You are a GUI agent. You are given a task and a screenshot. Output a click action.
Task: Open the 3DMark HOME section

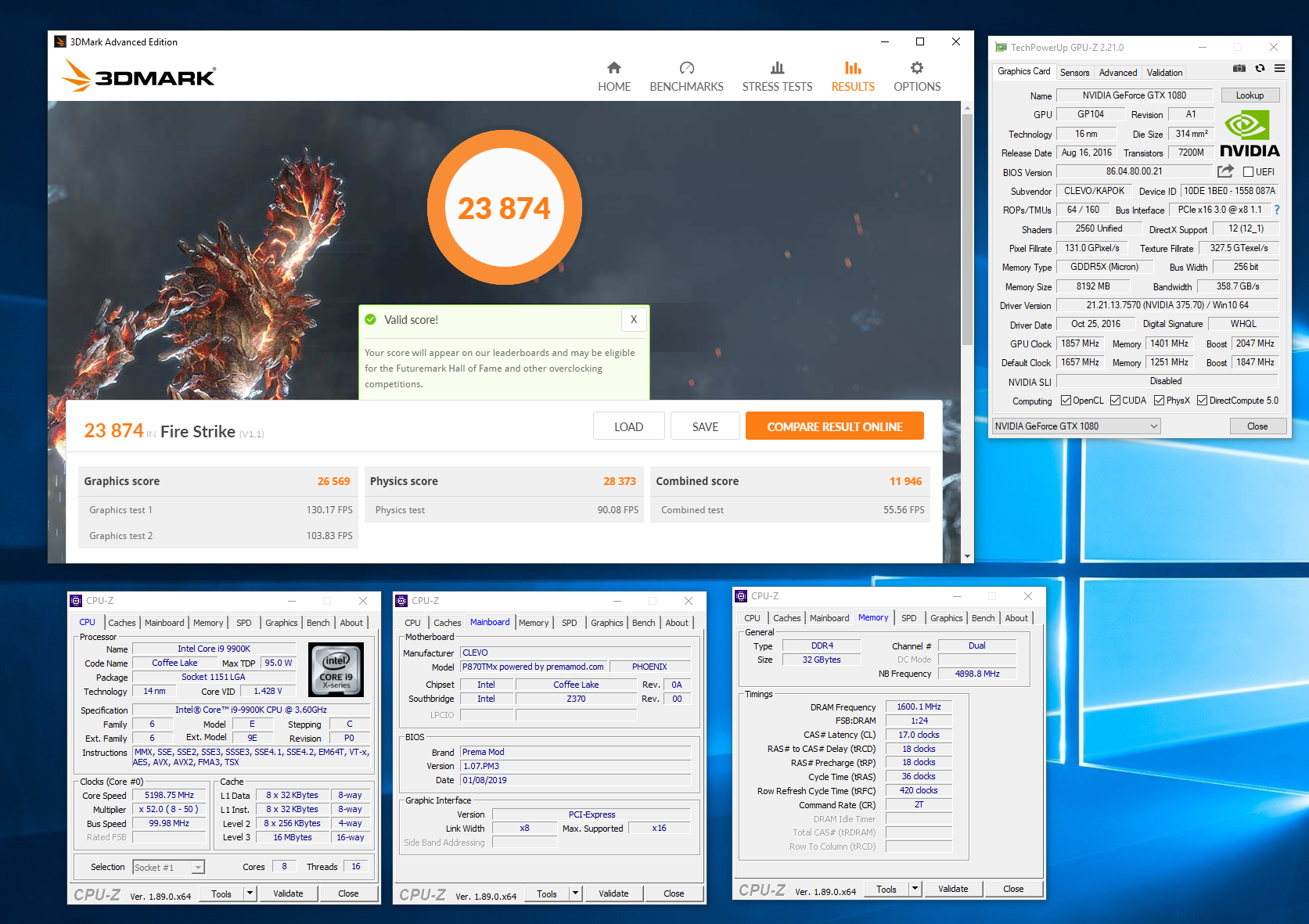pos(614,77)
